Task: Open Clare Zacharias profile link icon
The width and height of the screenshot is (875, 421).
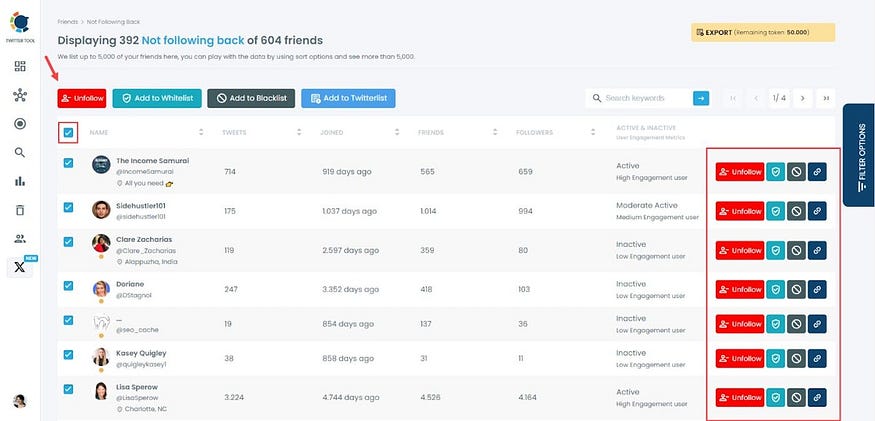Action: click(817, 249)
